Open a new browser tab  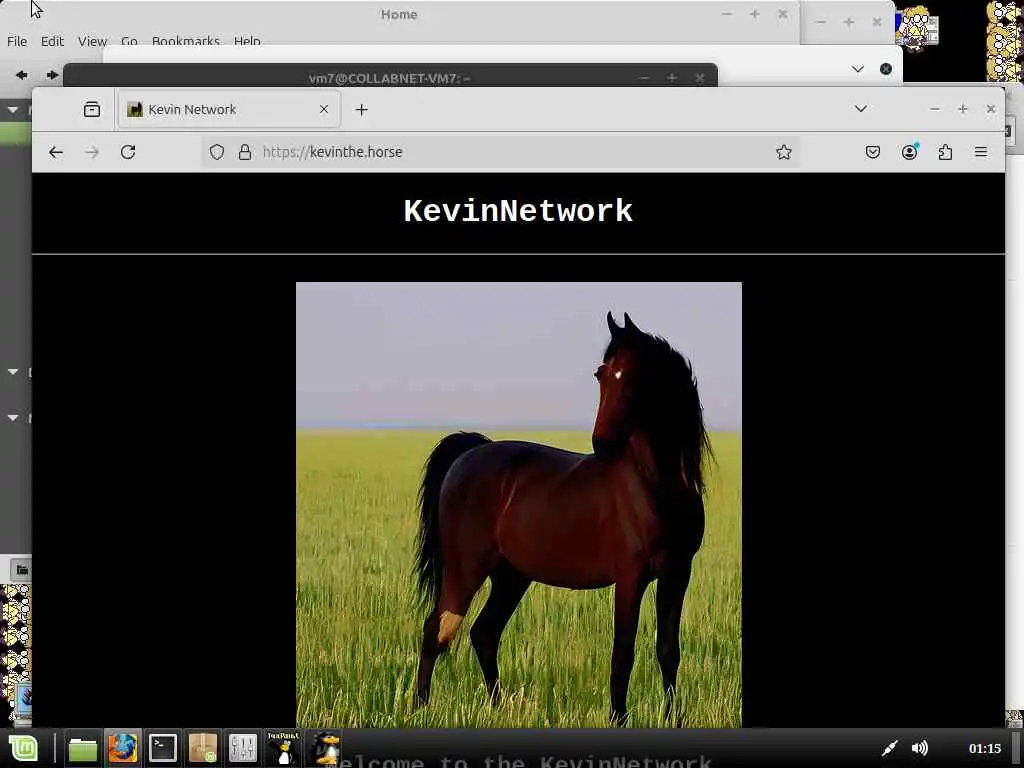point(361,110)
